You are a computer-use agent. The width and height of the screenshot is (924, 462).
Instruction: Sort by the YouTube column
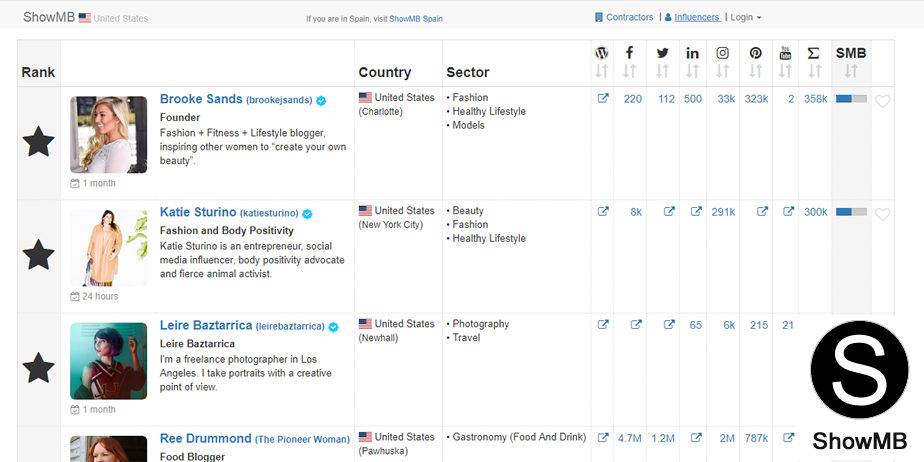pos(785,71)
